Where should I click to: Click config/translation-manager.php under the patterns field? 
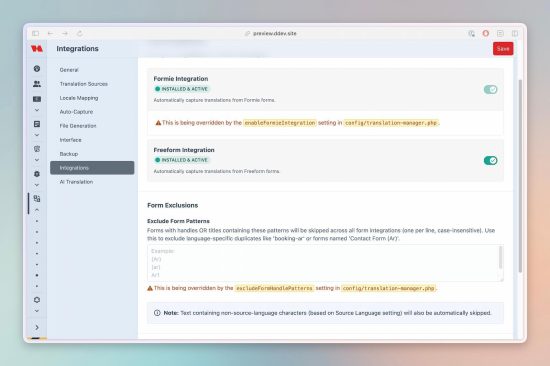tap(389, 288)
